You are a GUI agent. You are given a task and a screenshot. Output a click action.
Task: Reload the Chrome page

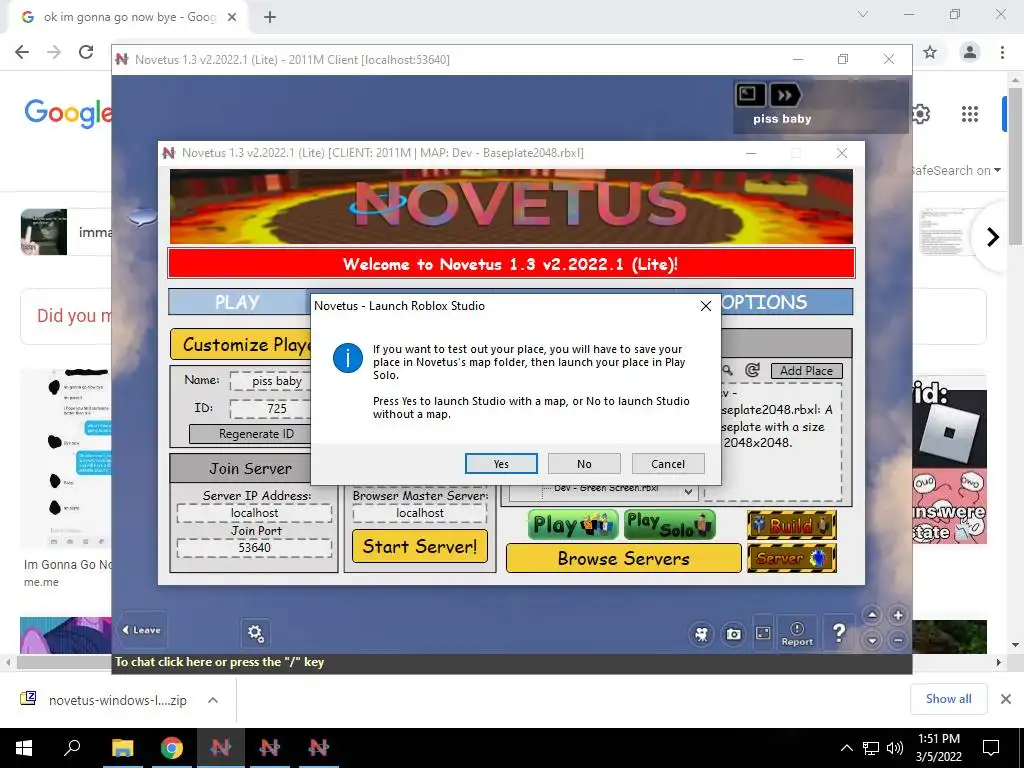(x=86, y=52)
